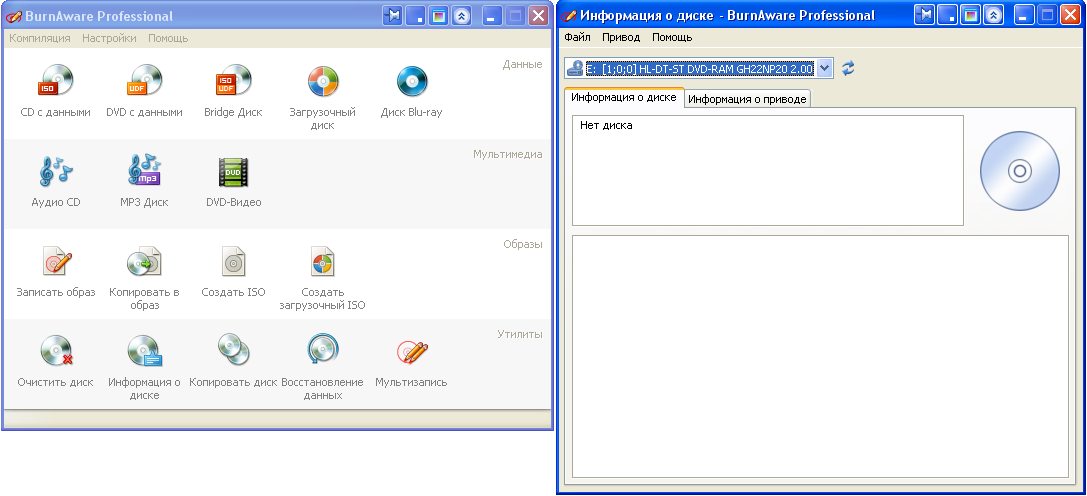Open Информация о диске utility
Viewport: 1087px width, 496px height.
coord(144,350)
